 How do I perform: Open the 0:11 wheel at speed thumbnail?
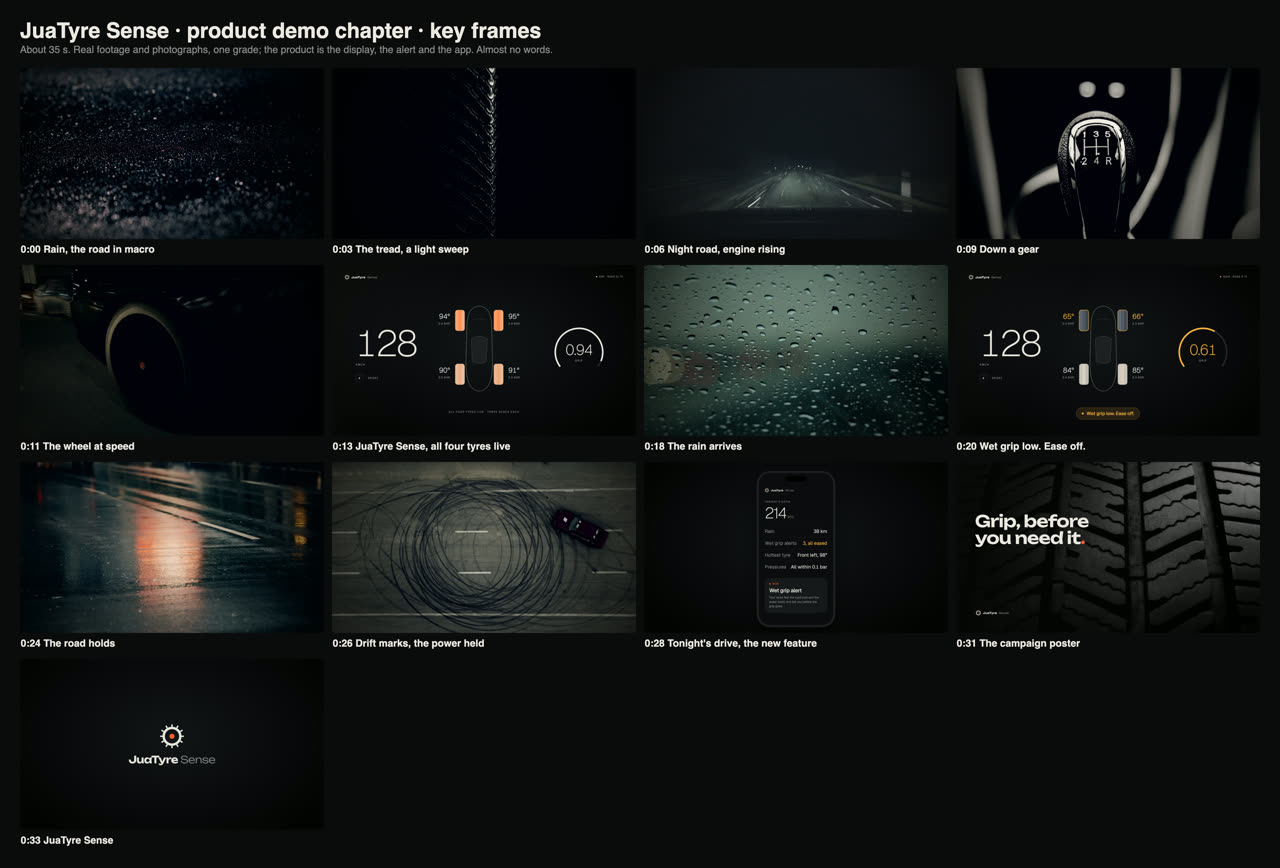(172, 350)
